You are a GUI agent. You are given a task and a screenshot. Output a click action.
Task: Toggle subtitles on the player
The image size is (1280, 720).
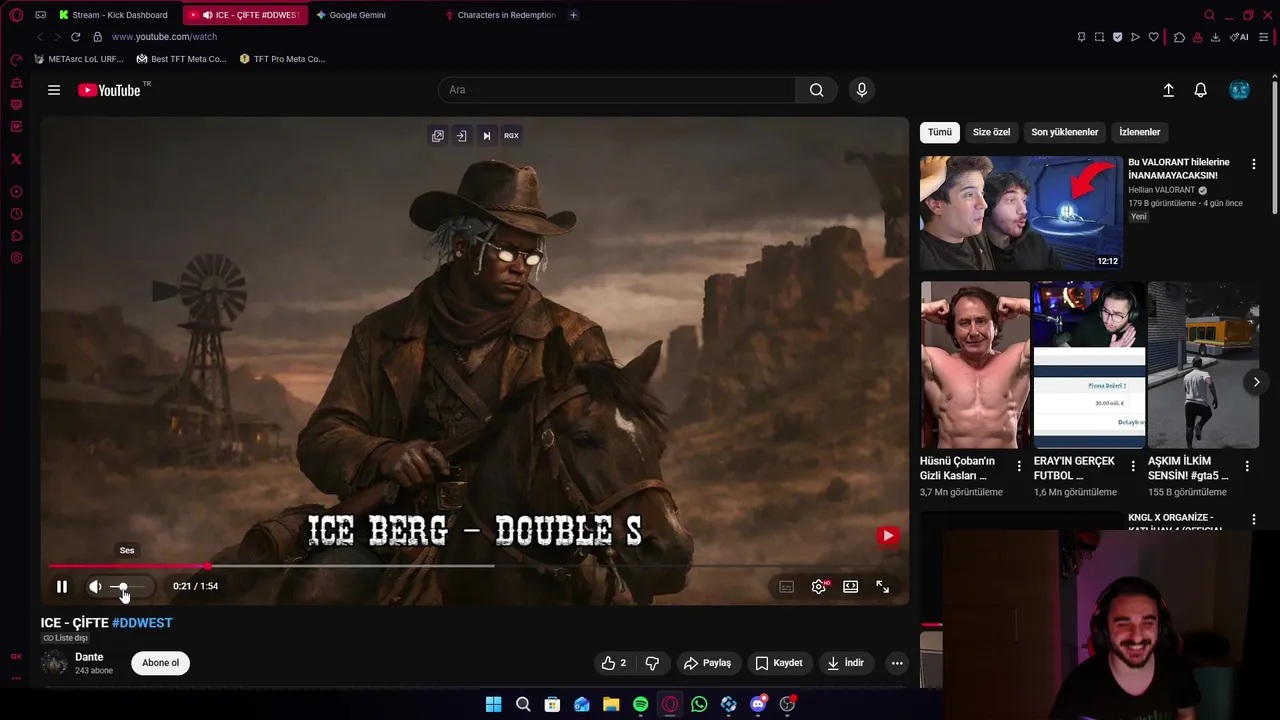(x=787, y=587)
